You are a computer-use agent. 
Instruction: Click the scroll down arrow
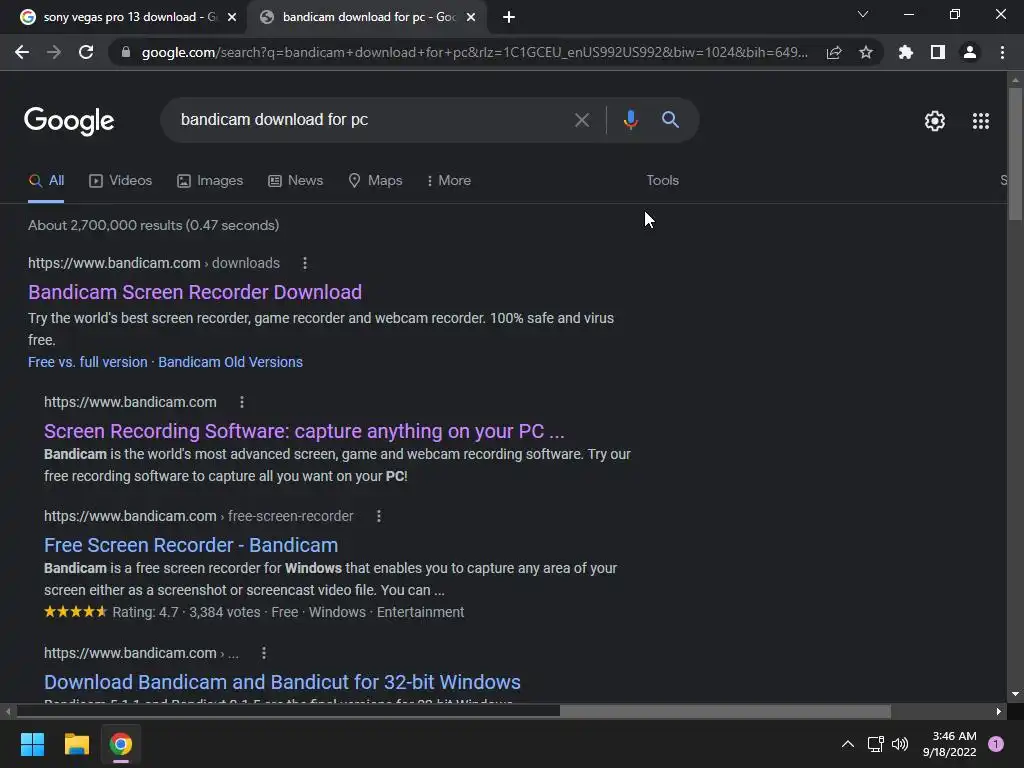click(1015, 694)
